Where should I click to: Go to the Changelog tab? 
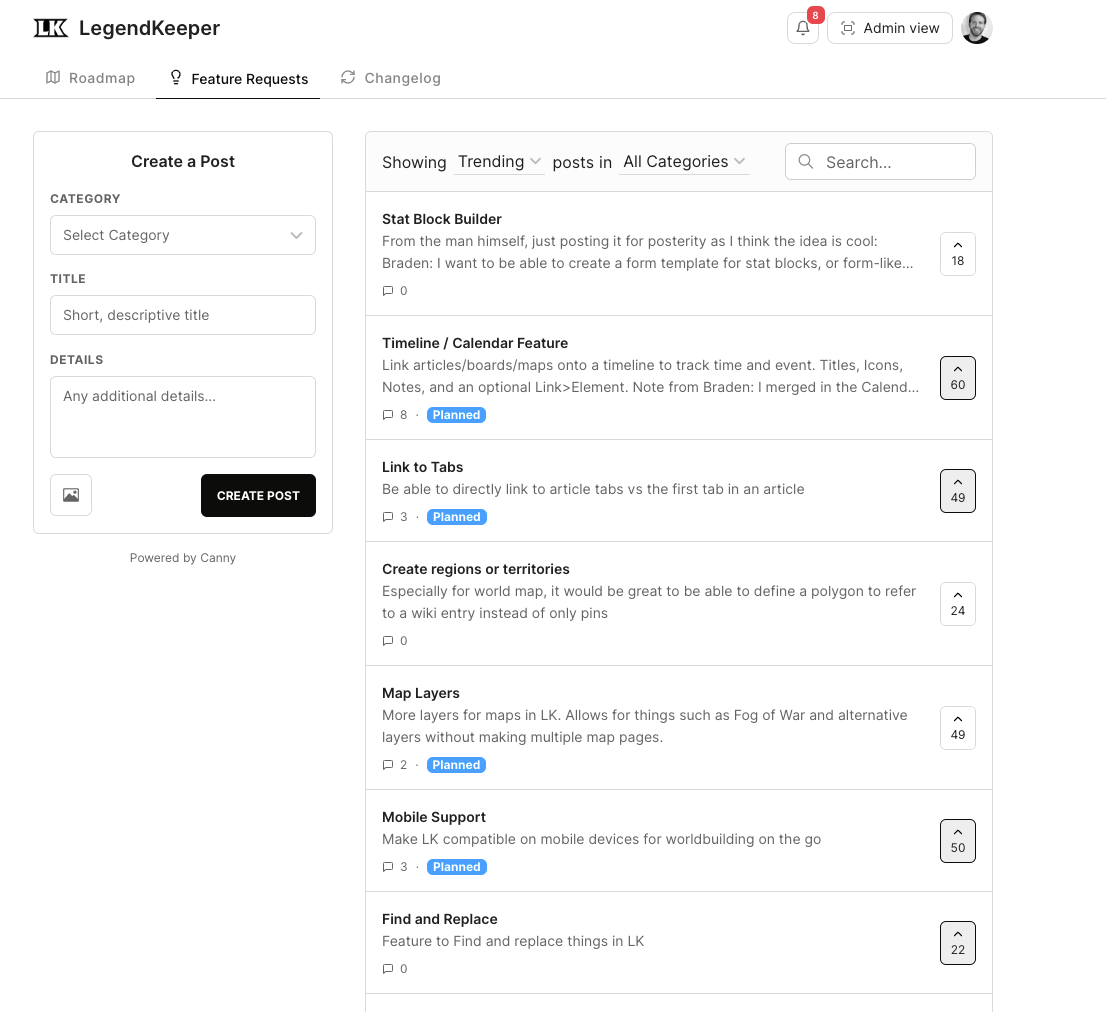391,78
